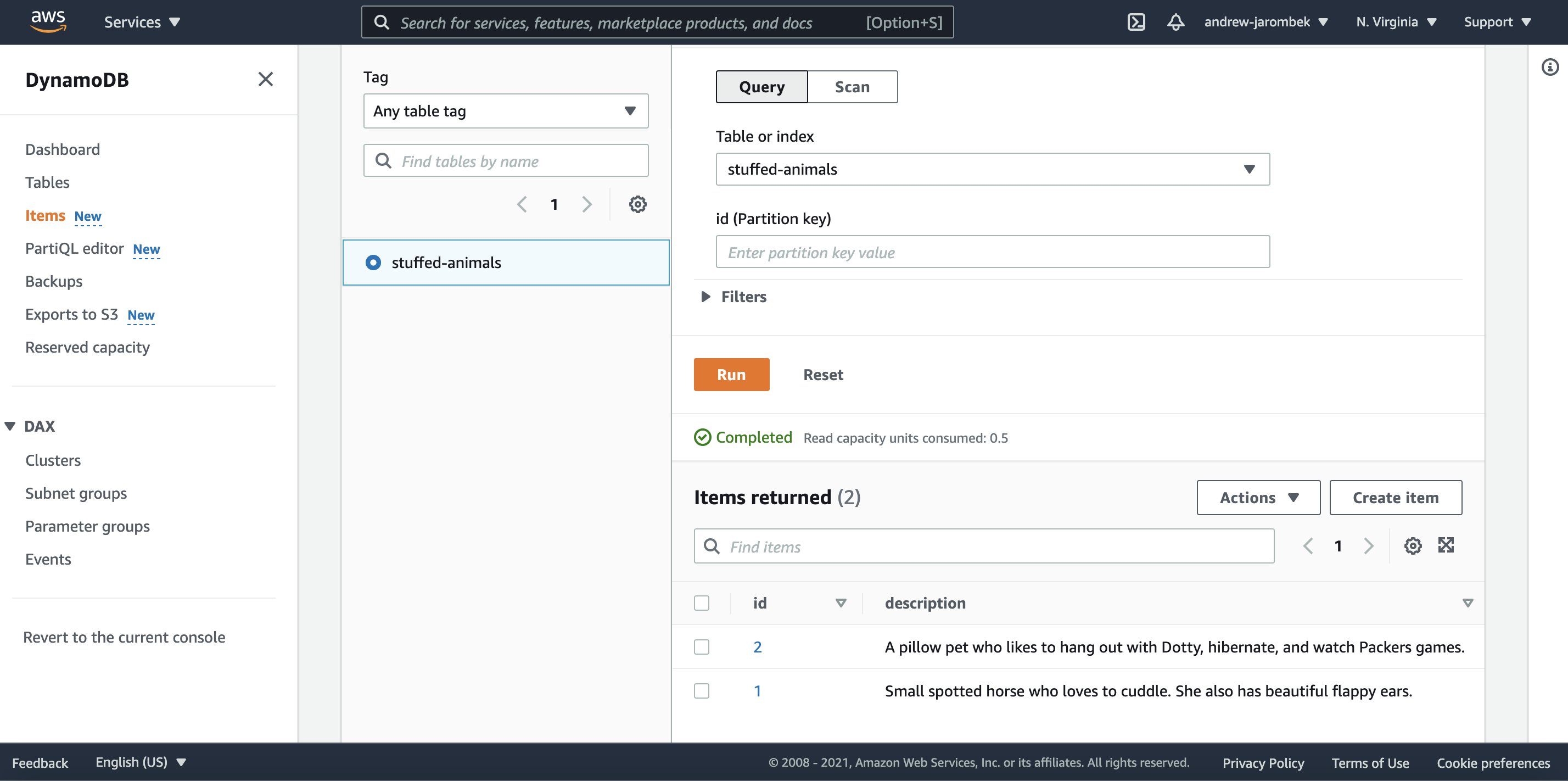This screenshot has height=781, width=1568.
Task: Expand the Filters section
Action: click(734, 297)
